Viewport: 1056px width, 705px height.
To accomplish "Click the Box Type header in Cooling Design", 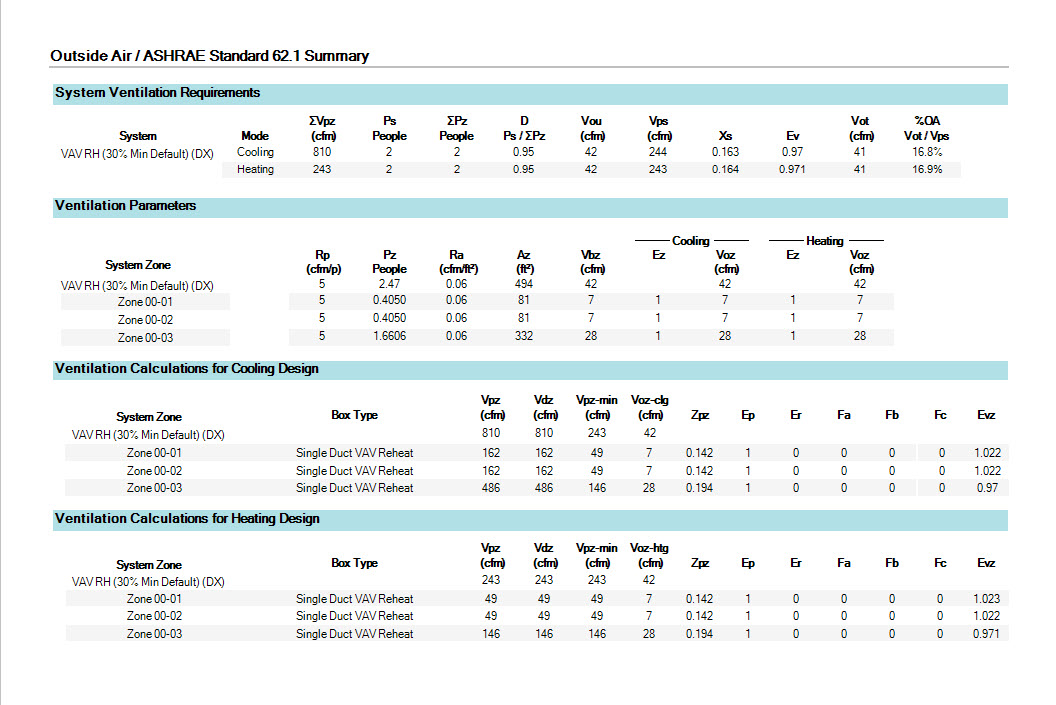I will click(354, 415).
